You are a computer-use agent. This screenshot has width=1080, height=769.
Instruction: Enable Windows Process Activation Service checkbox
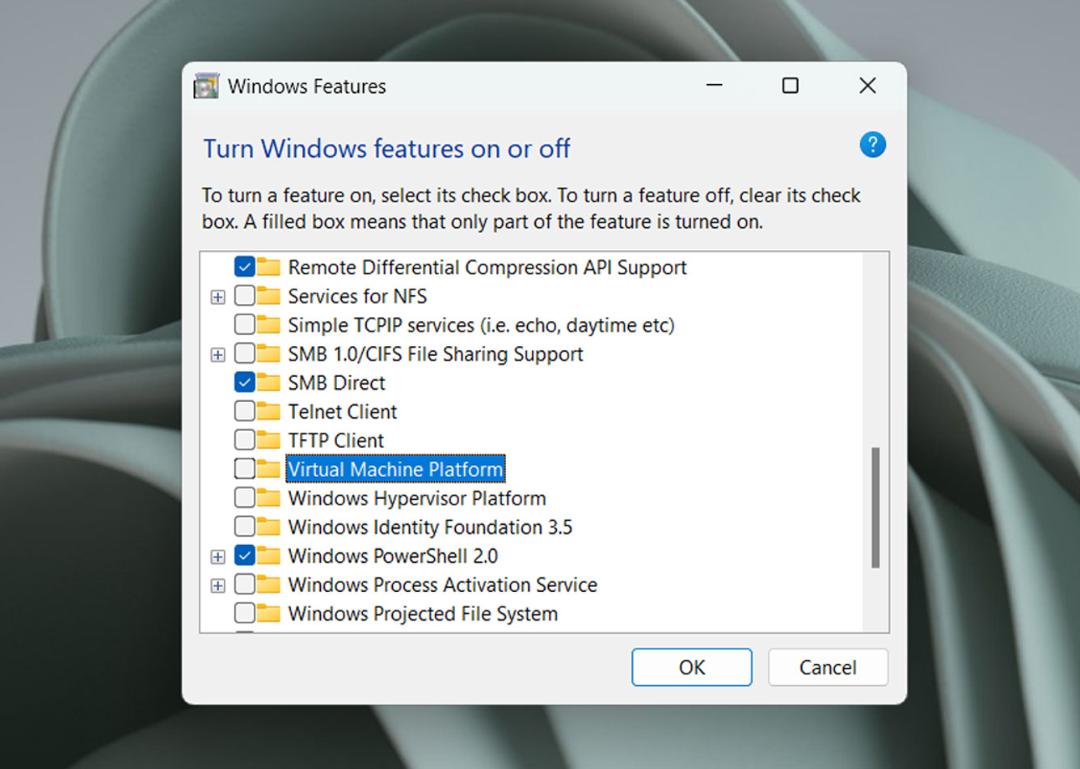245,584
